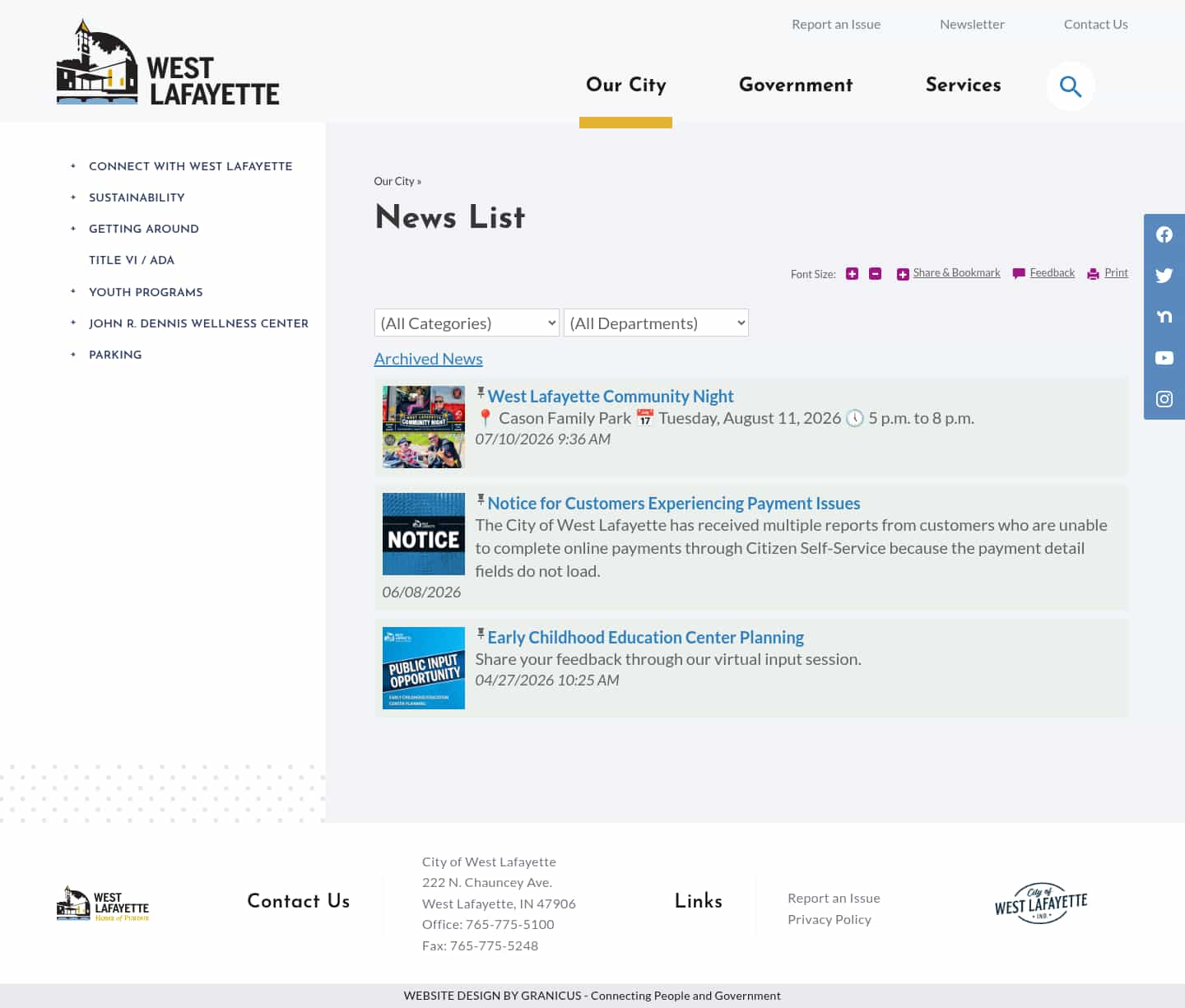This screenshot has width=1185, height=1008.
Task: Click the Feedback speech bubble icon
Action: coord(1019,274)
